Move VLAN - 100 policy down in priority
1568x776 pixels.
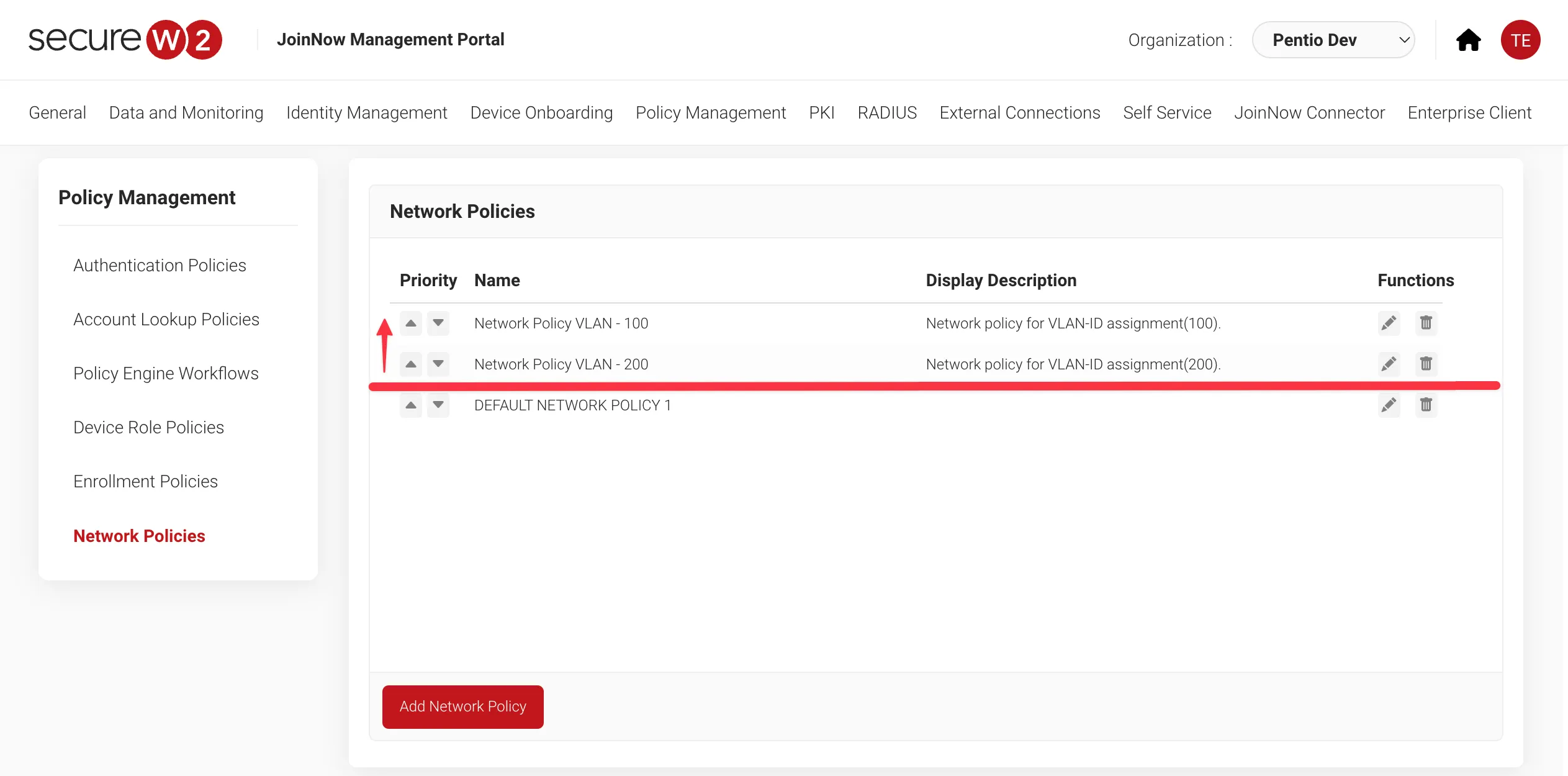point(438,323)
